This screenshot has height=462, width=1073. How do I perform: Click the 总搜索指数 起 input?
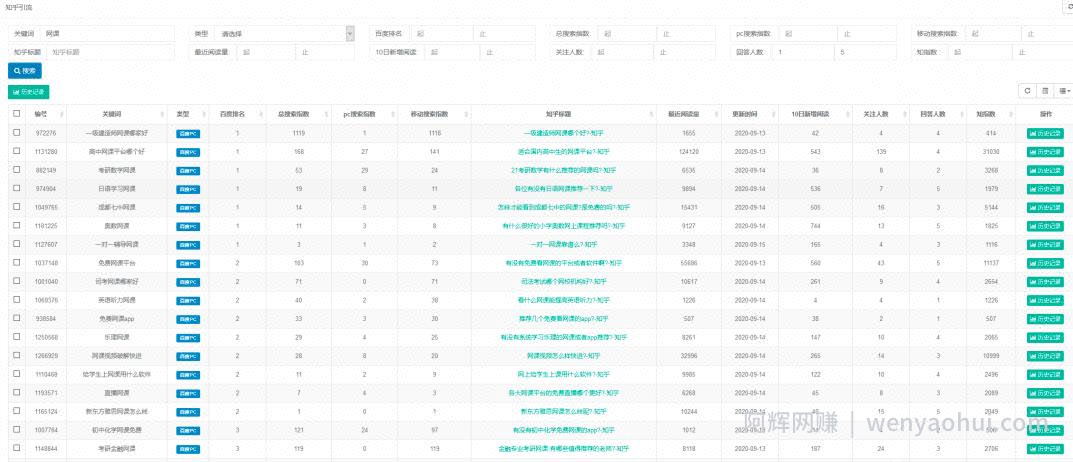(627, 34)
